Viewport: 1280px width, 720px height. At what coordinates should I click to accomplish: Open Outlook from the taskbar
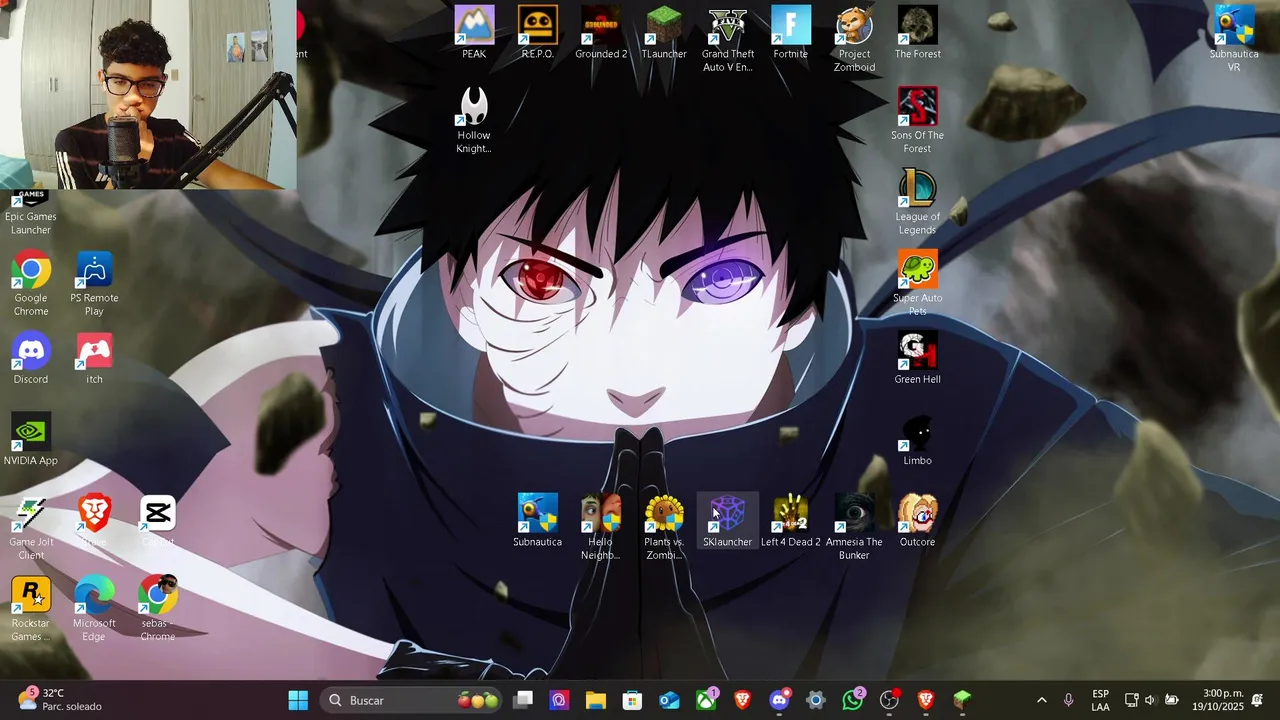tap(669, 700)
